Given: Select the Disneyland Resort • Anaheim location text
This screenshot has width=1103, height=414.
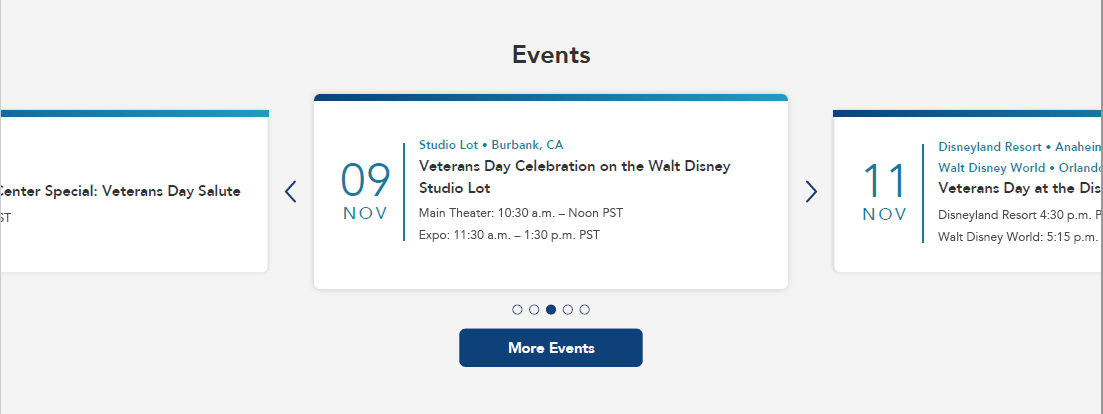Looking at the screenshot, I should click(1019, 147).
